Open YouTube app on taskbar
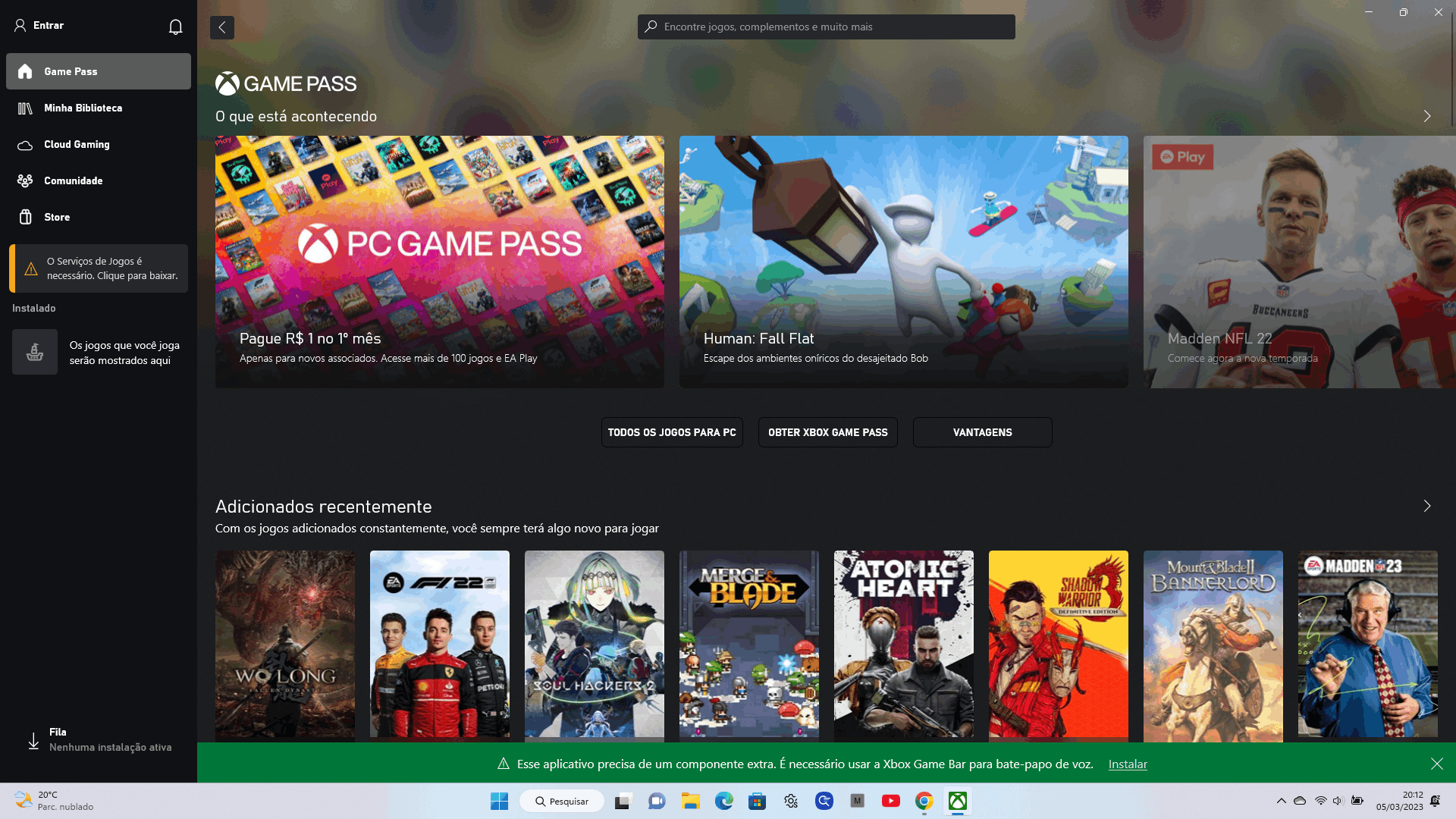The height and width of the screenshot is (819, 1456). click(x=891, y=801)
